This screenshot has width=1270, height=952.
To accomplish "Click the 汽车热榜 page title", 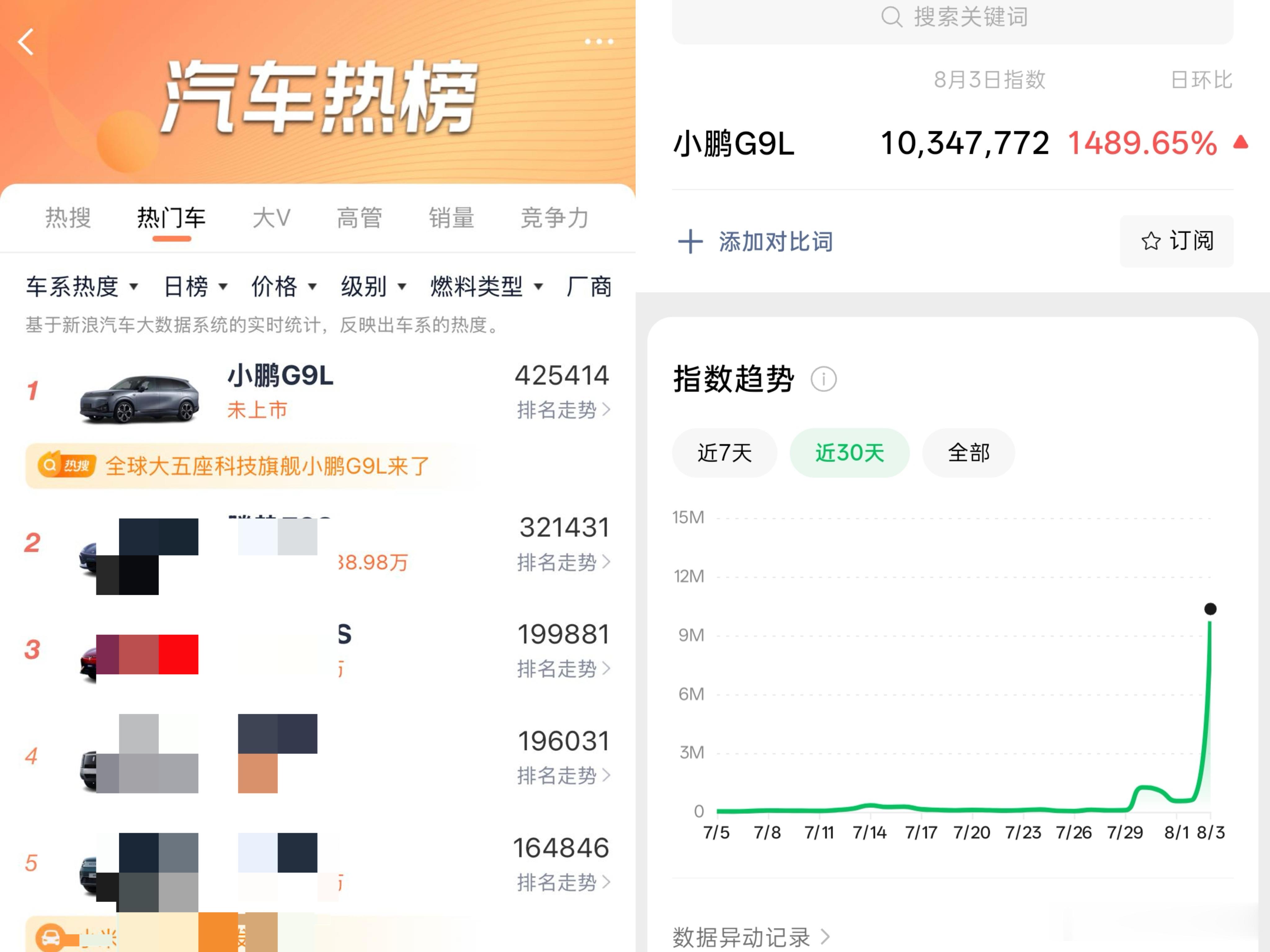I will click(x=319, y=98).
